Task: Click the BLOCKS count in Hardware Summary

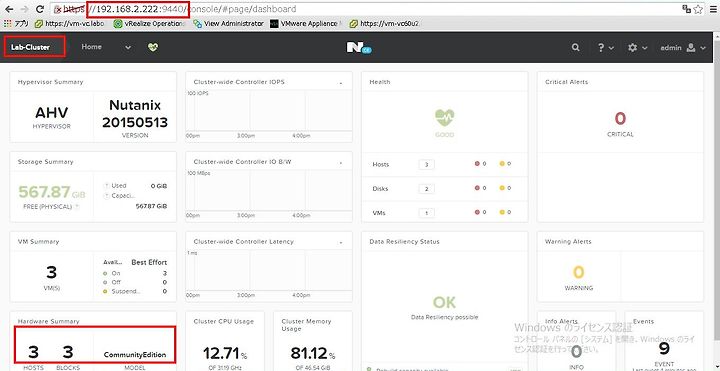Action: [68, 352]
